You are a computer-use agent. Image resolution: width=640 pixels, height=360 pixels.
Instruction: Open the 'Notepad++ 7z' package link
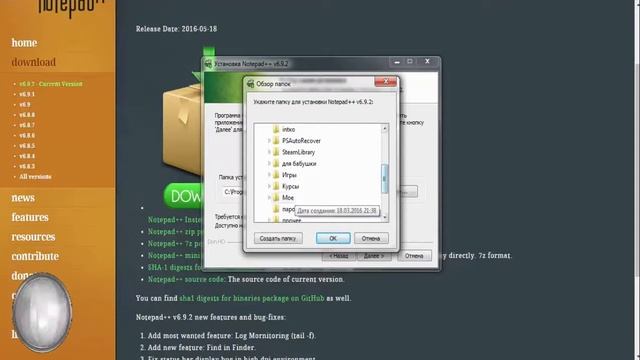click(176, 243)
